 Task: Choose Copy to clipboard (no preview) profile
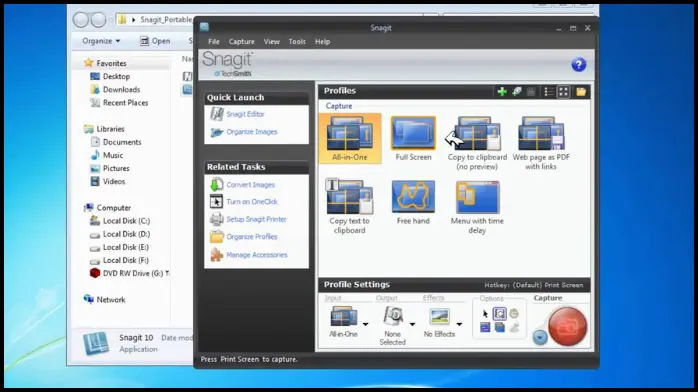click(477, 143)
